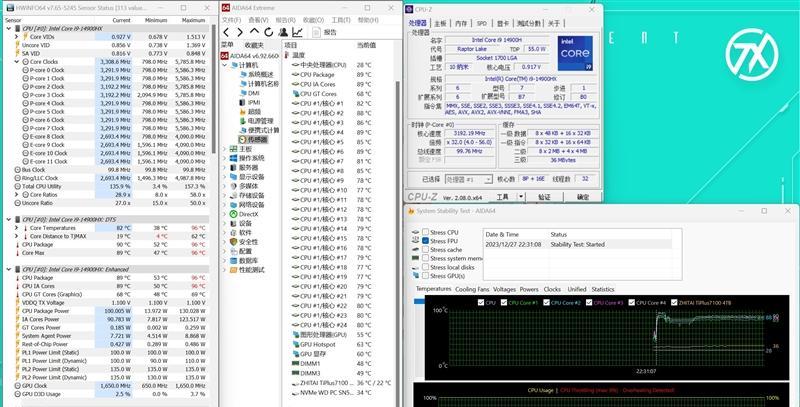Expand Core VIDs row in HWiNFO64
The image size is (800, 407).
pos(17,37)
